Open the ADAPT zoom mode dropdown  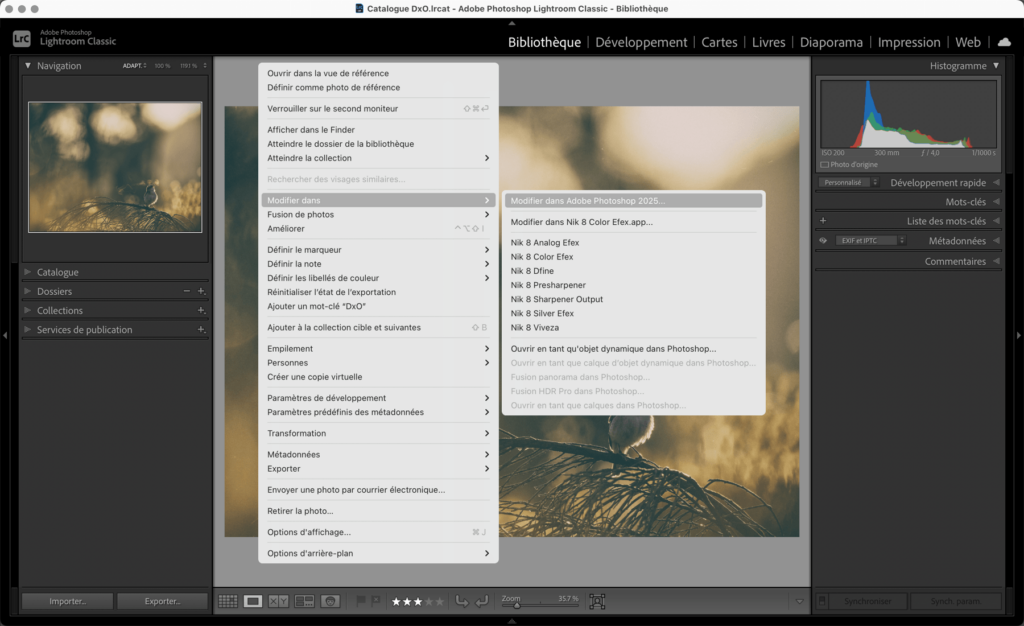[x=135, y=65]
